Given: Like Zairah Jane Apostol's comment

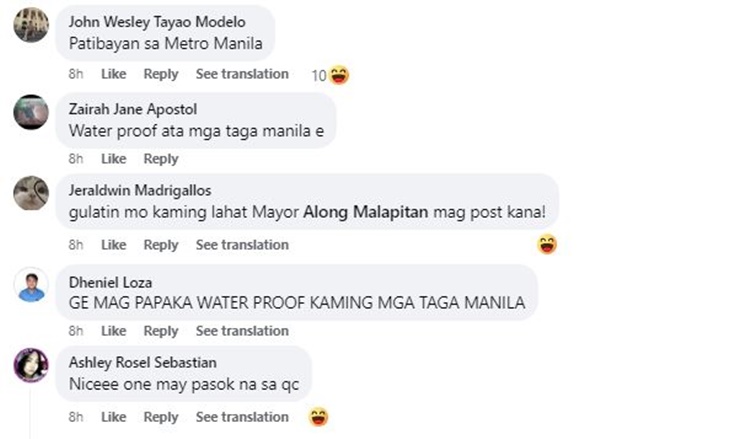Looking at the screenshot, I should coord(113,159).
